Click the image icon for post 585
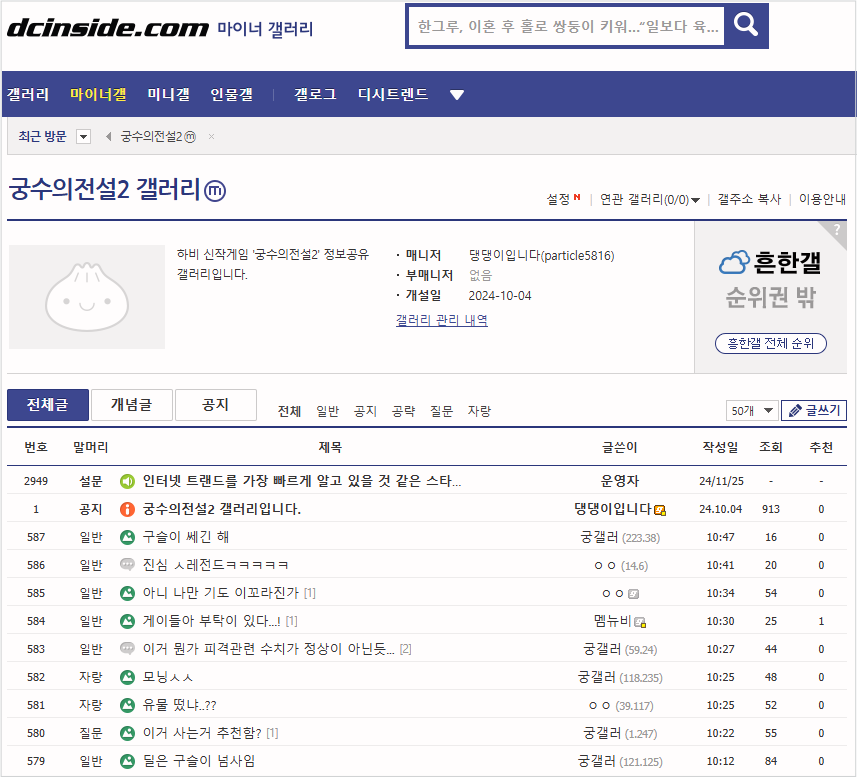The image size is (857, 778). (127, 593)
